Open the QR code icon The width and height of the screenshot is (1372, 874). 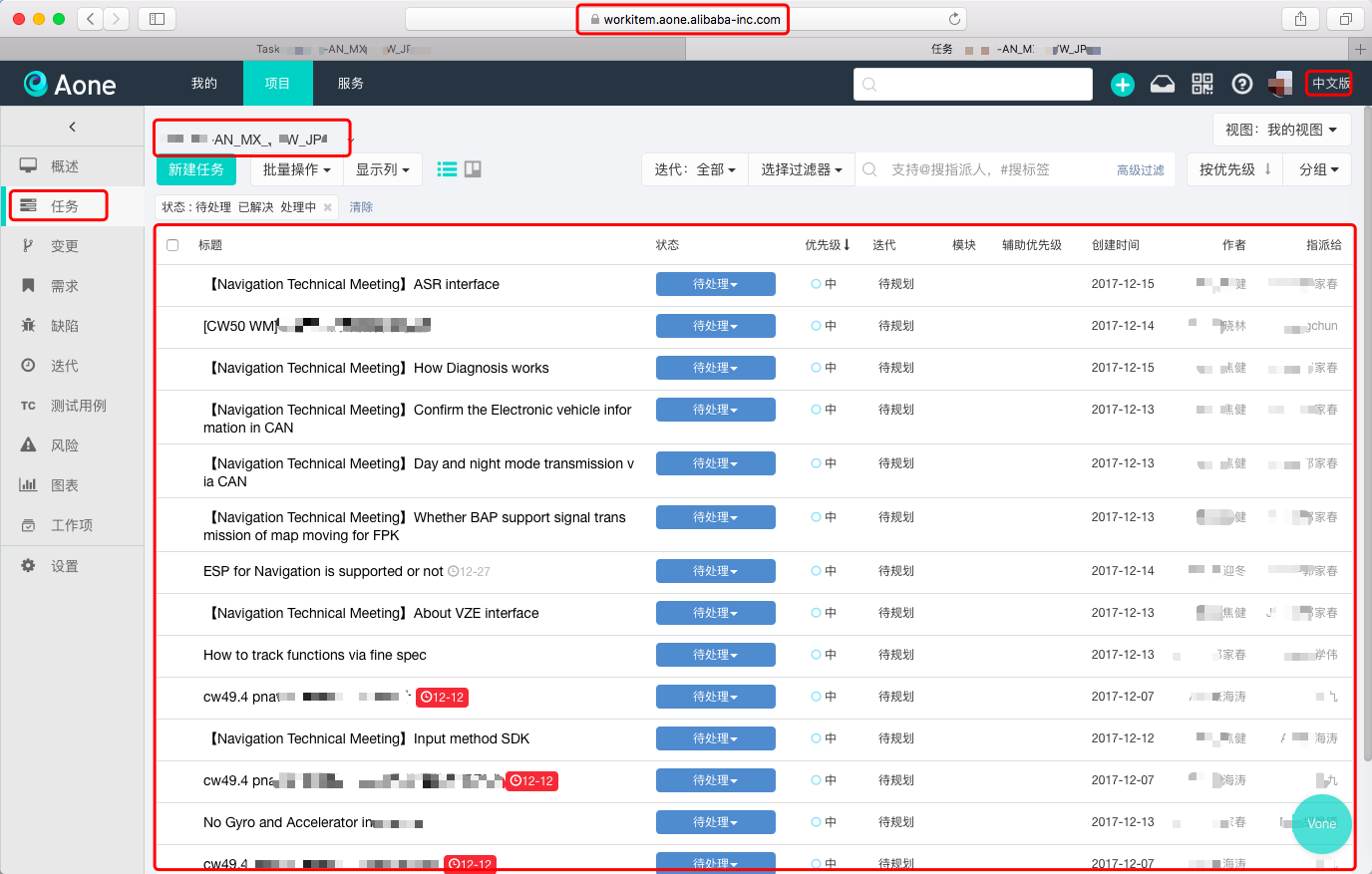[1202, 84]
